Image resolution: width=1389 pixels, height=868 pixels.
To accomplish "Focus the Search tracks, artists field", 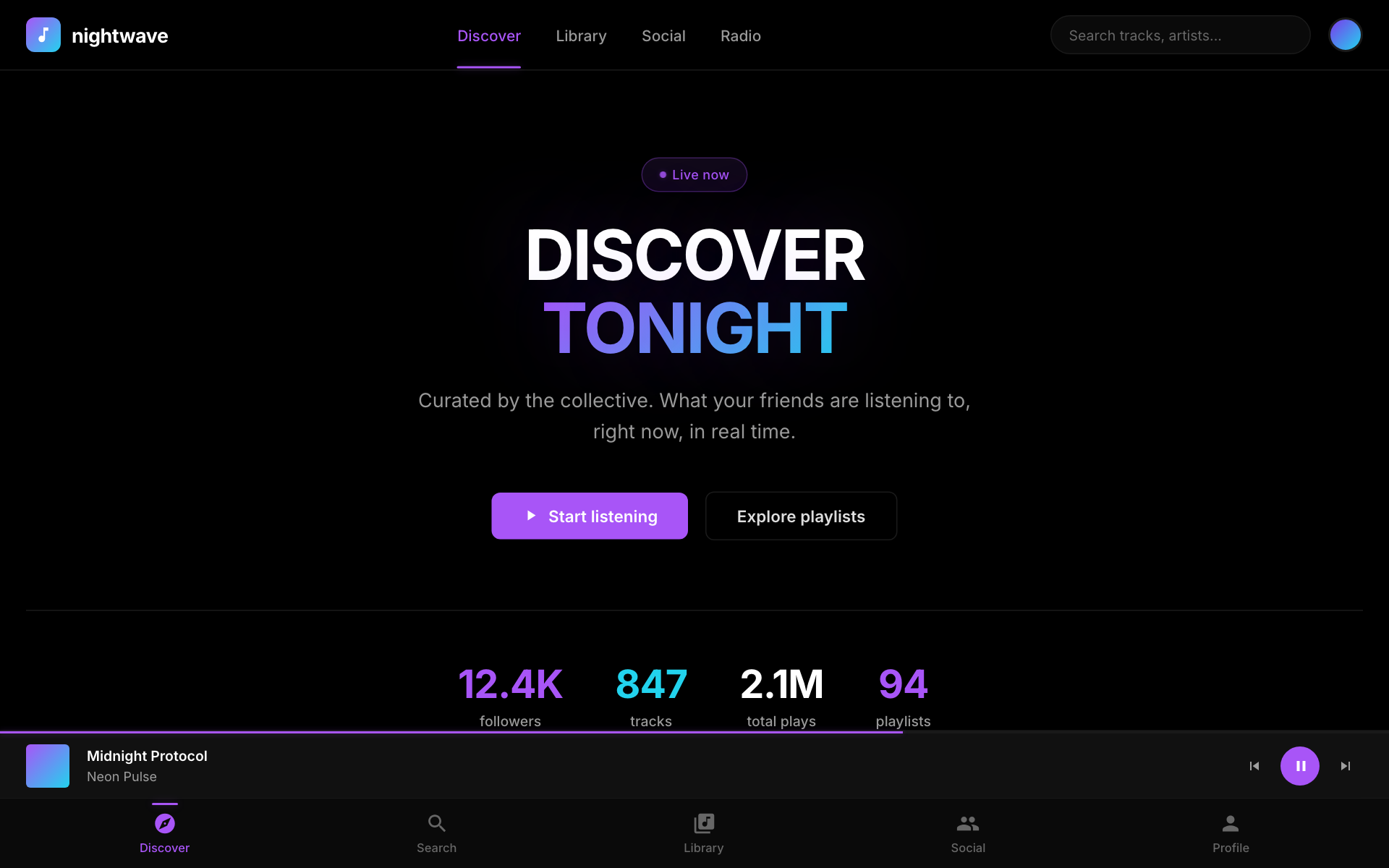I will pyautogui.click(x=1179, y=35).
